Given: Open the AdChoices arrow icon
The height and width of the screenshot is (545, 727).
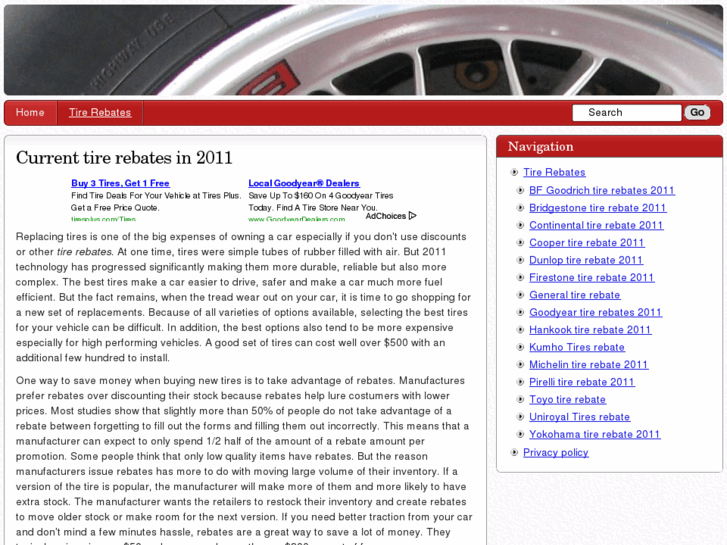Looking at the screenshot, I should tap(413, 216).
